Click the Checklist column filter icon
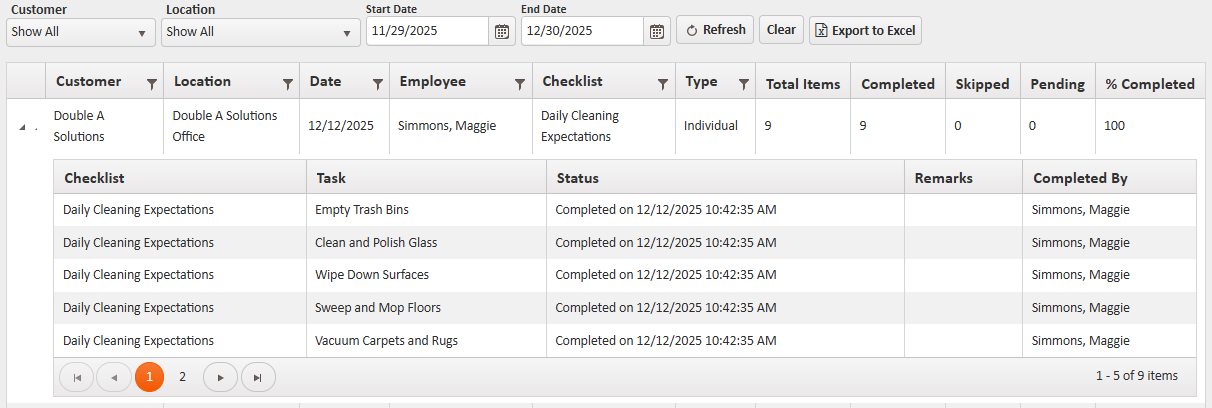 coord(663,84)
